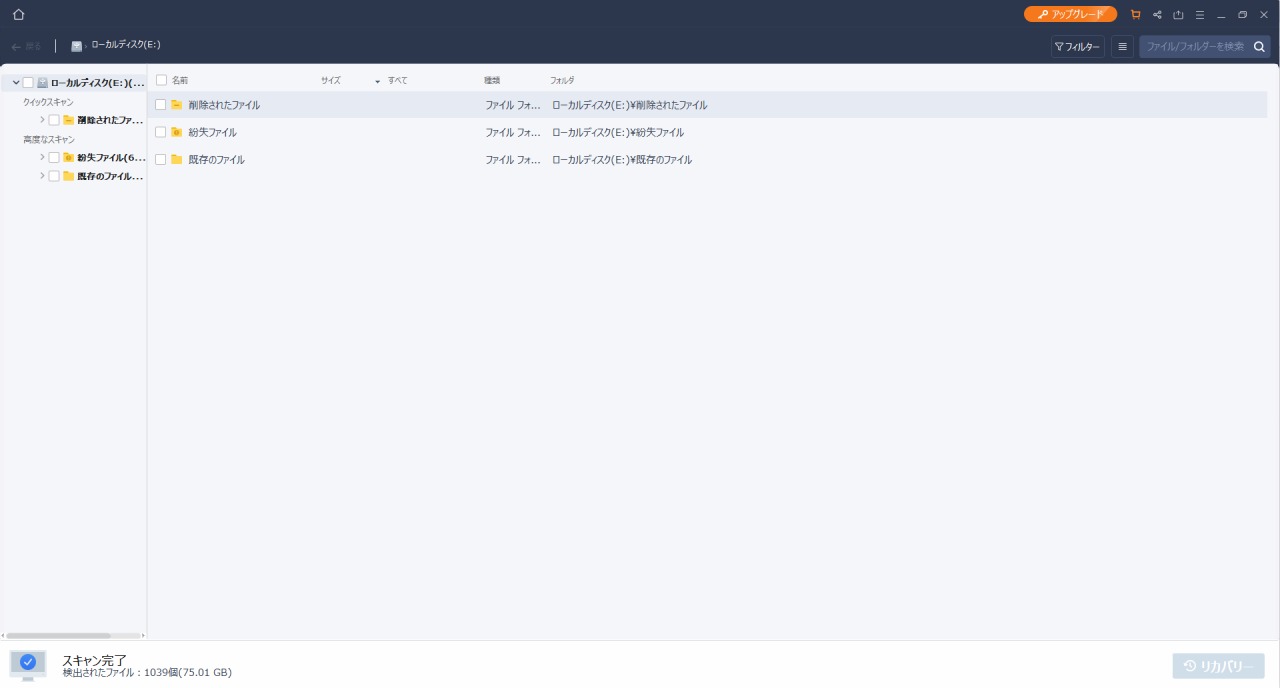Viewport: 1280px width, 688px height.
Task: Click ローカルディスク(E:) in the breadcrumb
Action: [x=126, y=45]
